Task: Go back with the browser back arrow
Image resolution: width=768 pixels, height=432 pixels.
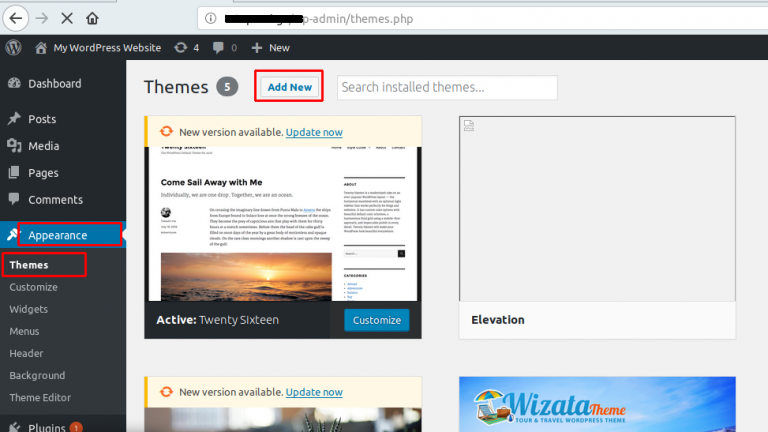Action: pos(16,19)
